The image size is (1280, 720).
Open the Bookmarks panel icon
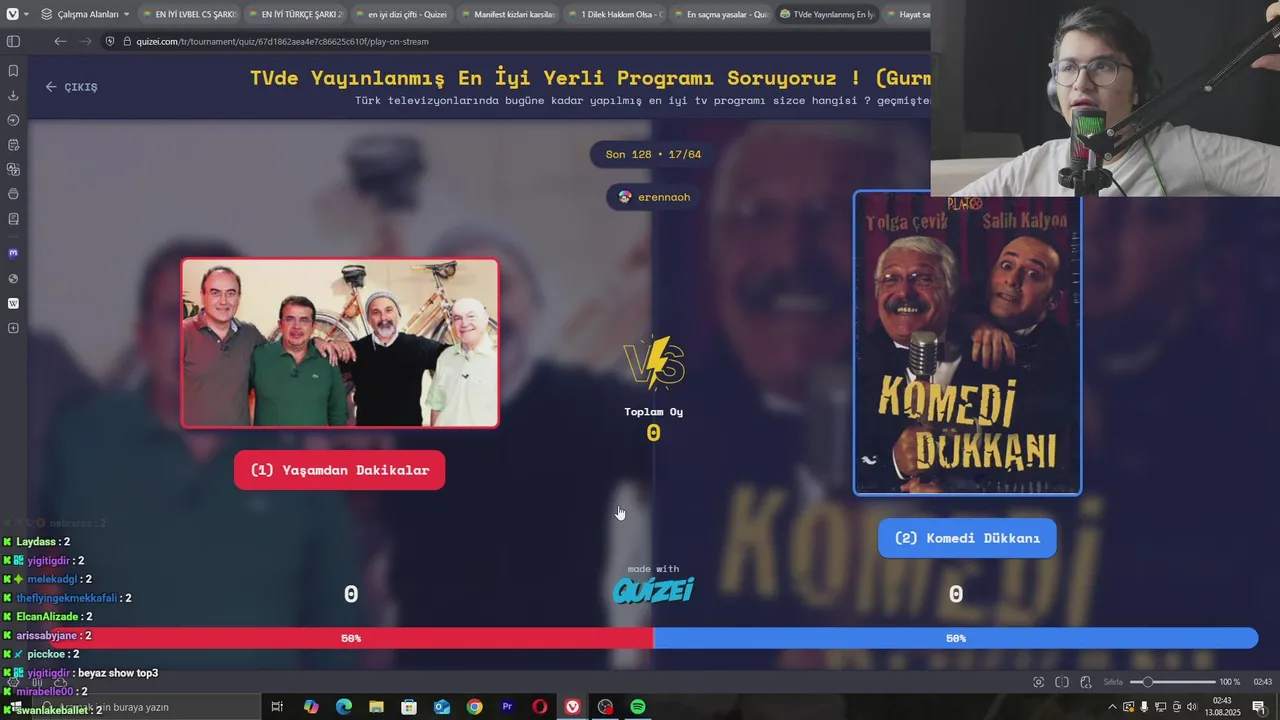tap(13, 71)
